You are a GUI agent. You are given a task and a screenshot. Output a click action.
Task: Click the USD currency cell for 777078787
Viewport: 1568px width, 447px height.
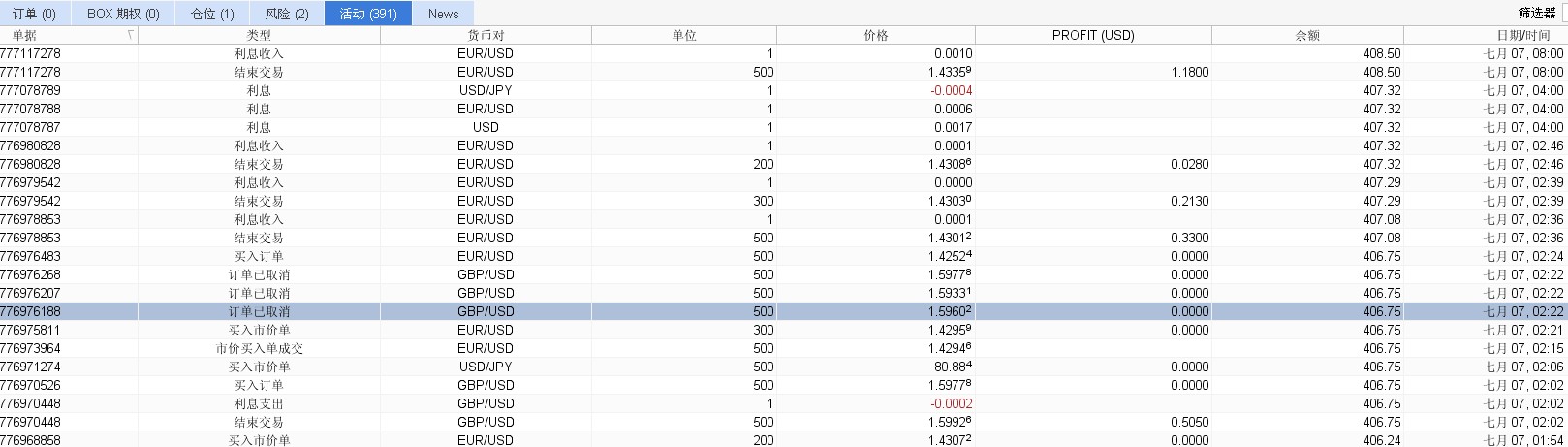(486, 127)
